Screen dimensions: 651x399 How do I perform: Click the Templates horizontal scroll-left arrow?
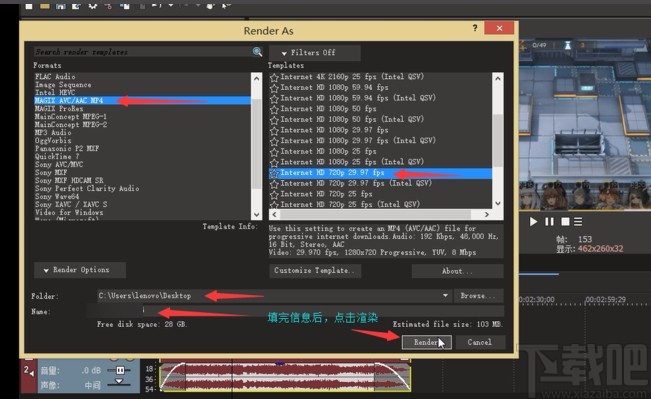[274, 214]
